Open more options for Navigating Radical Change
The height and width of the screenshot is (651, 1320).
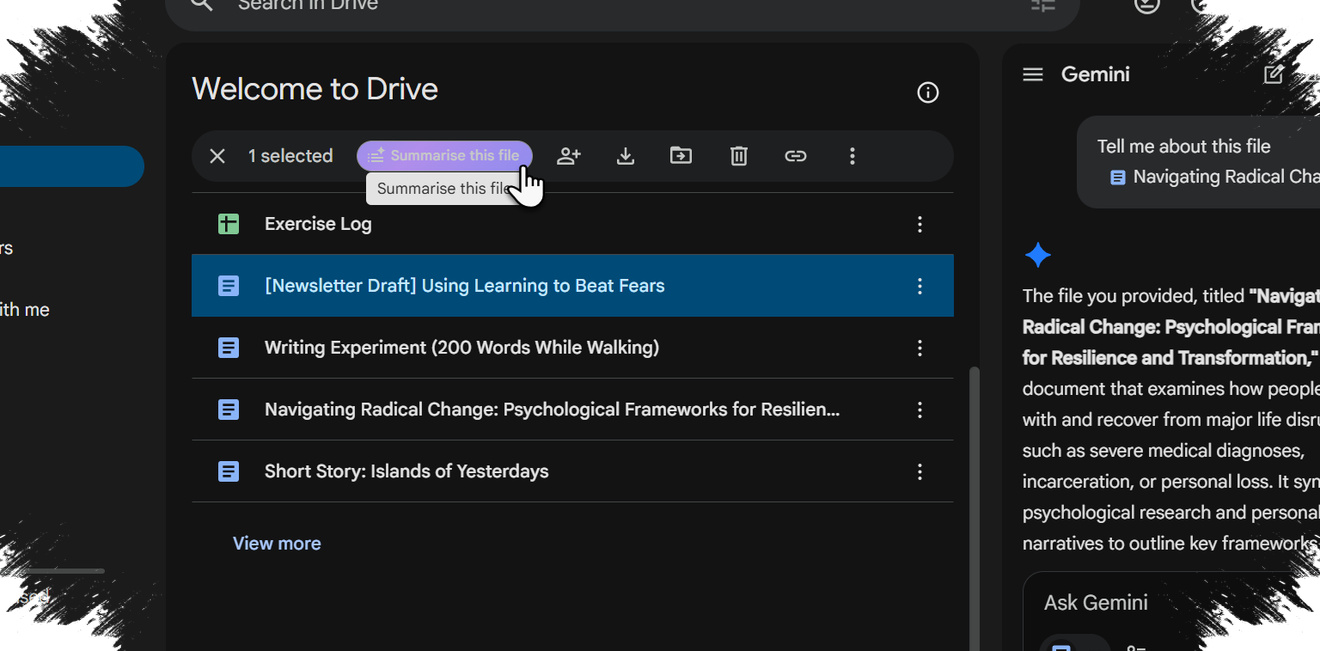920,411
